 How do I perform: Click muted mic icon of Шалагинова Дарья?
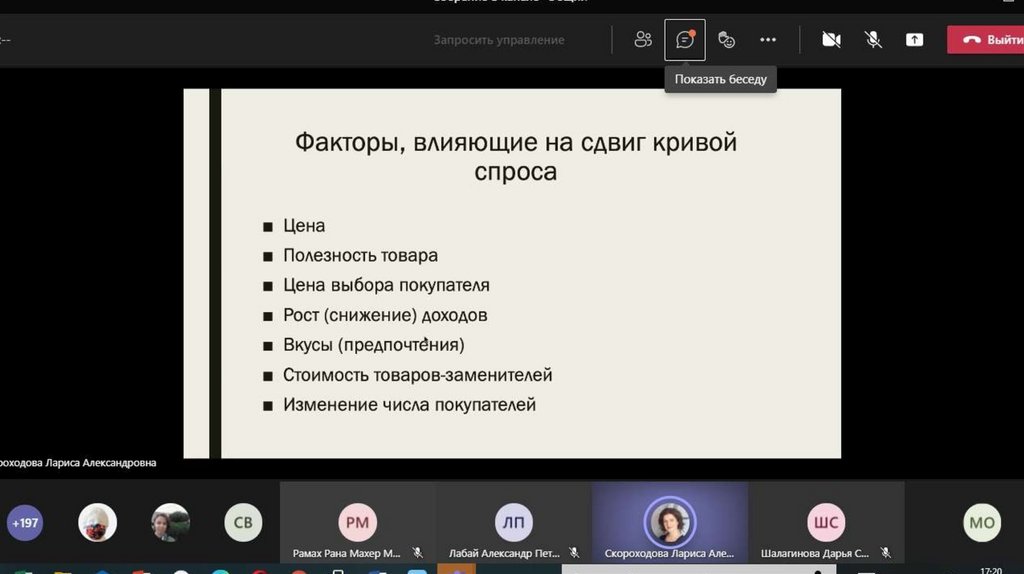[886, 553]
